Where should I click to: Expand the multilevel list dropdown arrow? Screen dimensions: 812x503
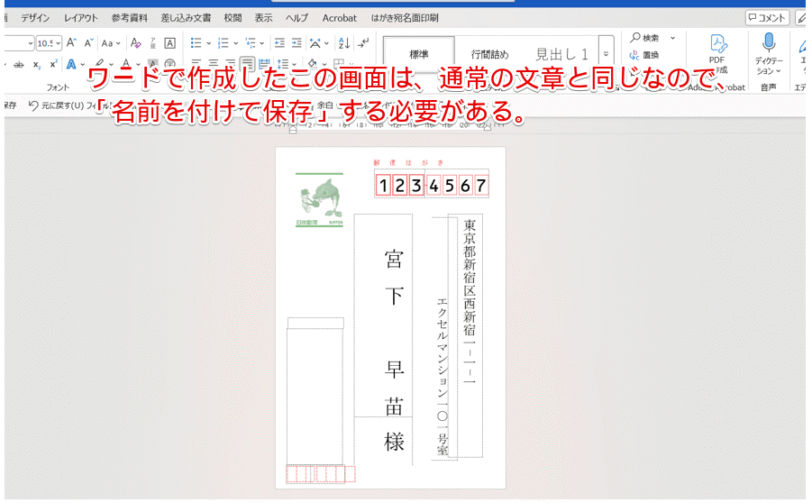(x=262, y=44)
